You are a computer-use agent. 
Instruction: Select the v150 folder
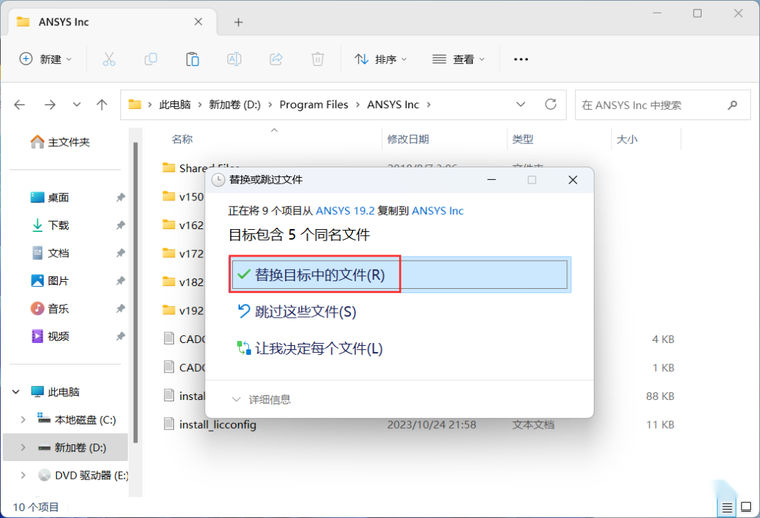pos(183,197)
